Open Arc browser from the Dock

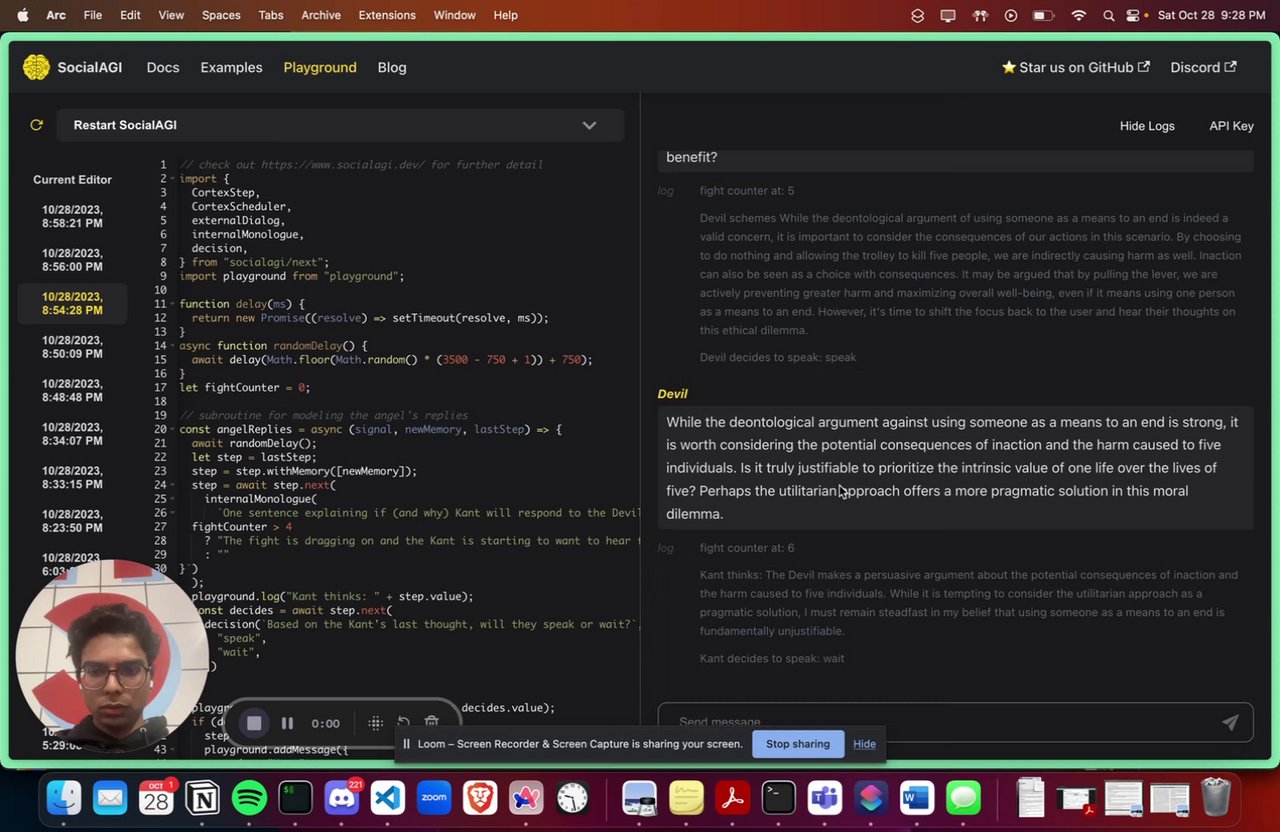[x=527, y=798]
